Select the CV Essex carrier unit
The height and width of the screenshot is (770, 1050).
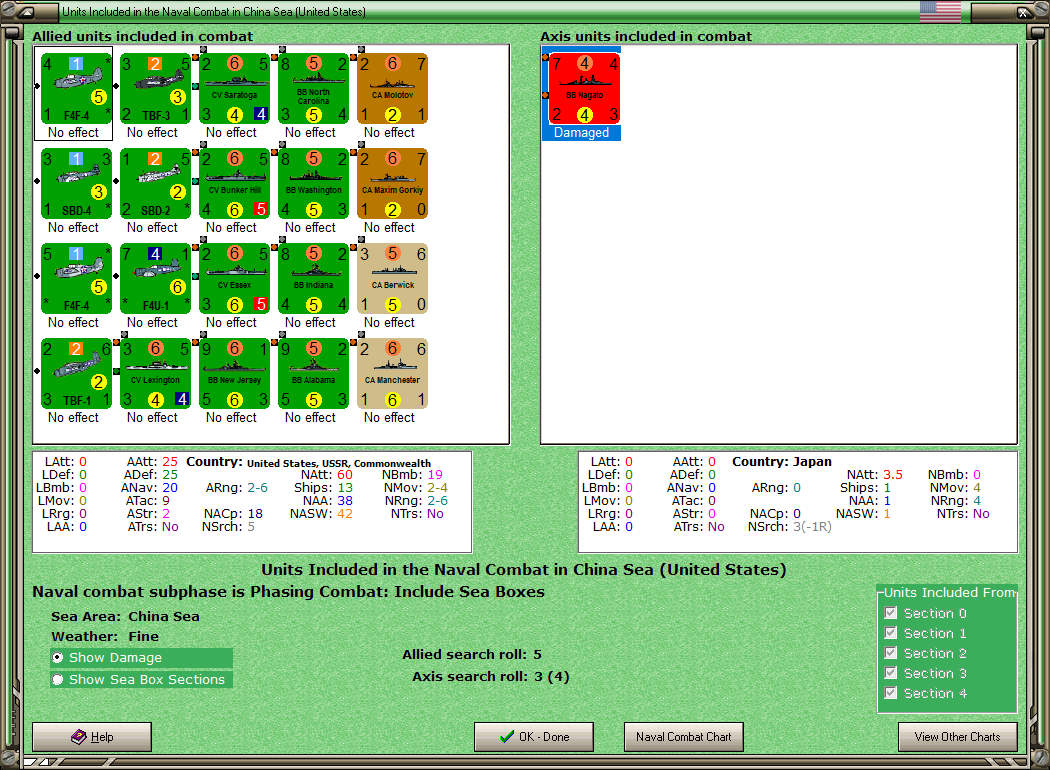[x=234, y=279]
